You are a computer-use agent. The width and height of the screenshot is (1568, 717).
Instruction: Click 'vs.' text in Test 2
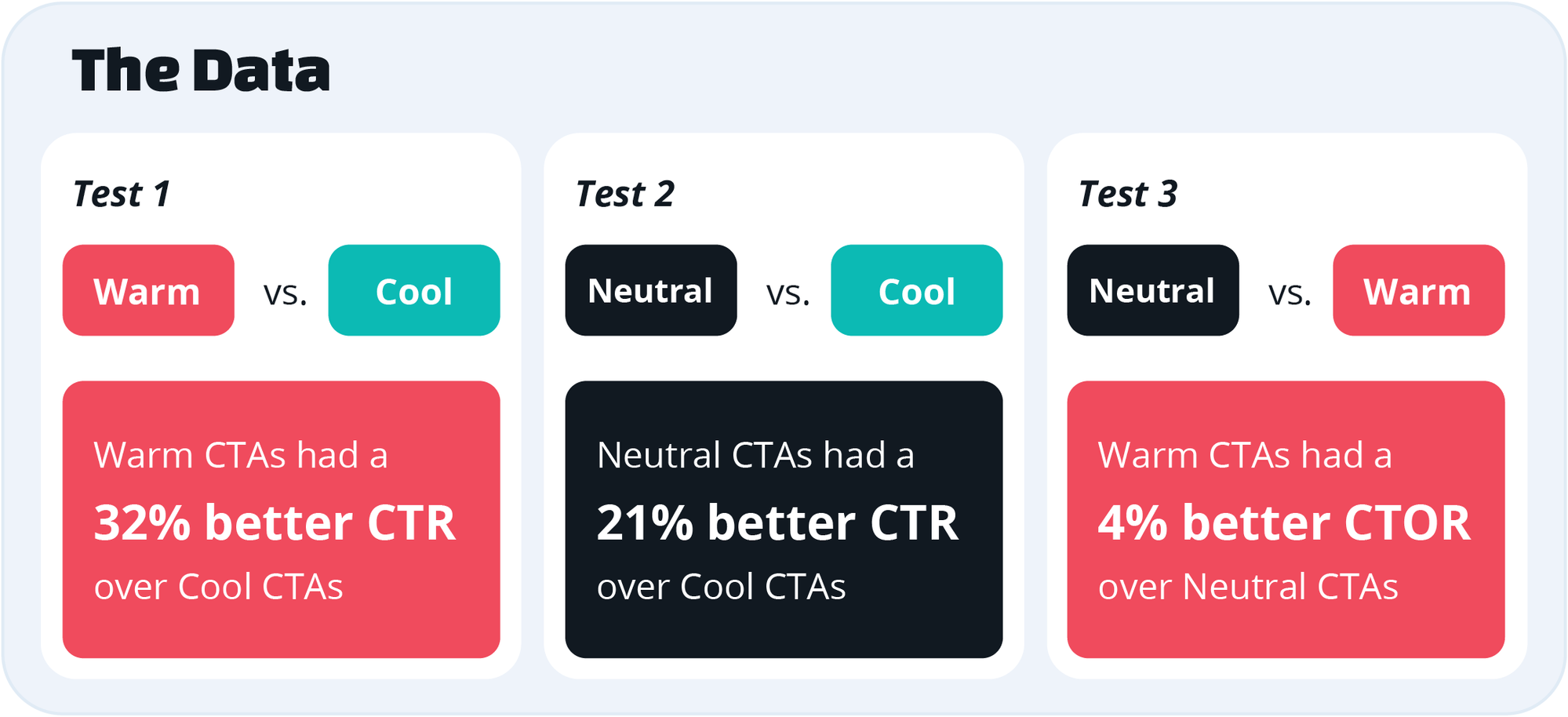788,293
